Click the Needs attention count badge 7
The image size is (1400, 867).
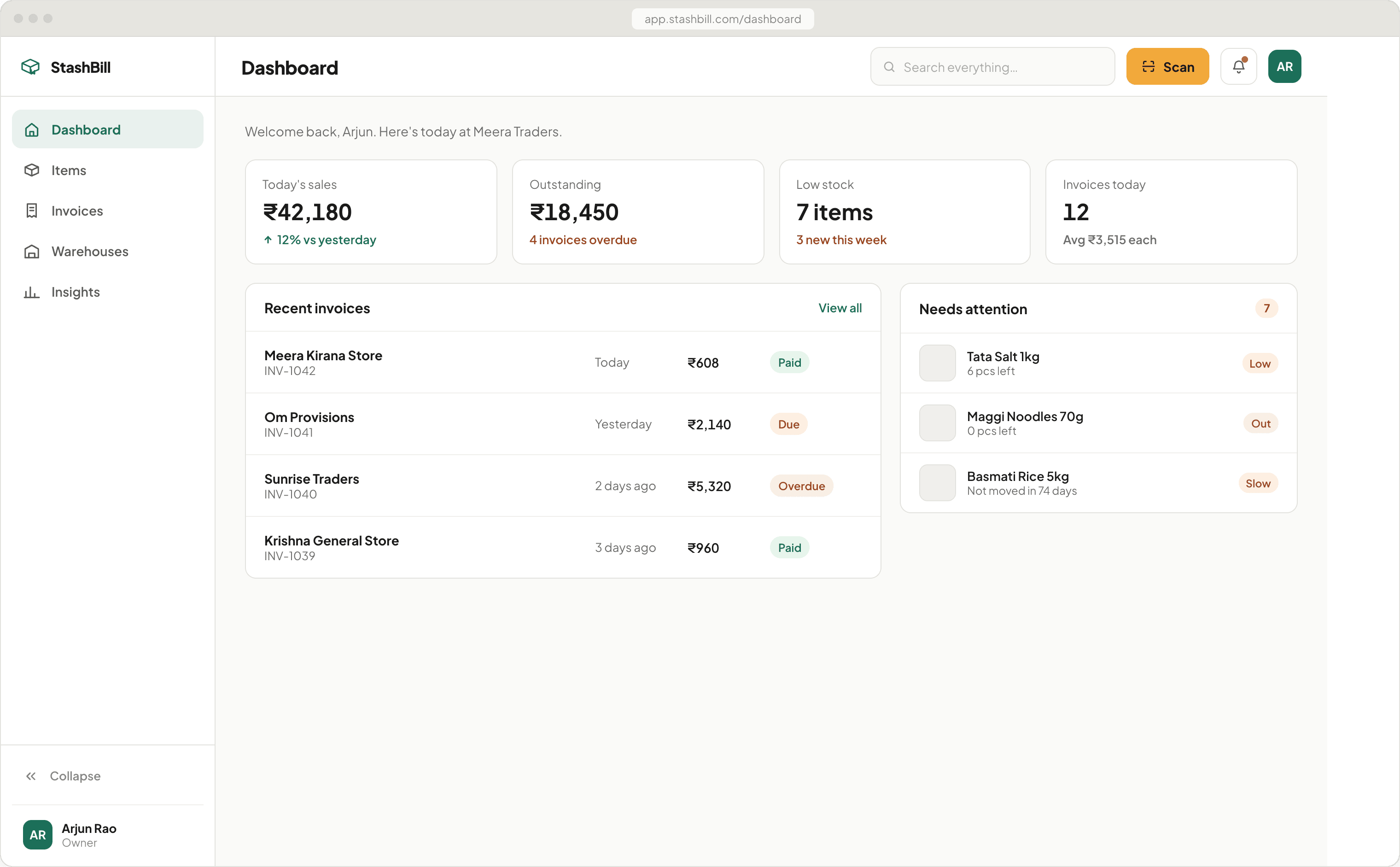point(1266,309)
